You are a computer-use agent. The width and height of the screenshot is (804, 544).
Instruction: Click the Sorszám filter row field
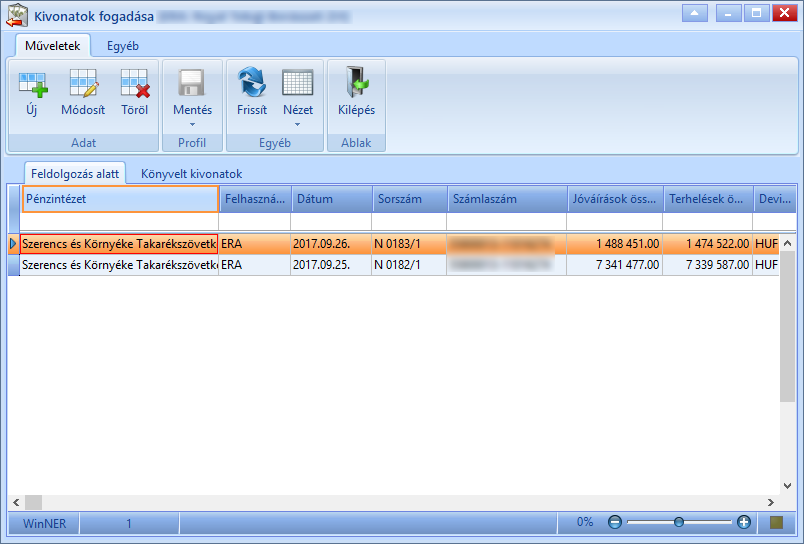(409, 221)
